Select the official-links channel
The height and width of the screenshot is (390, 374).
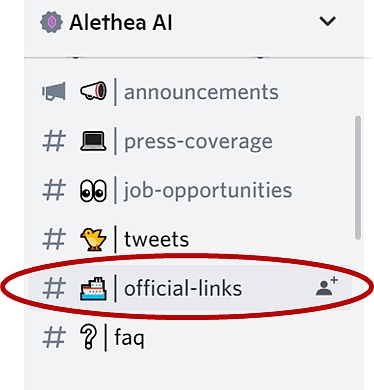[x=183, y=288]
